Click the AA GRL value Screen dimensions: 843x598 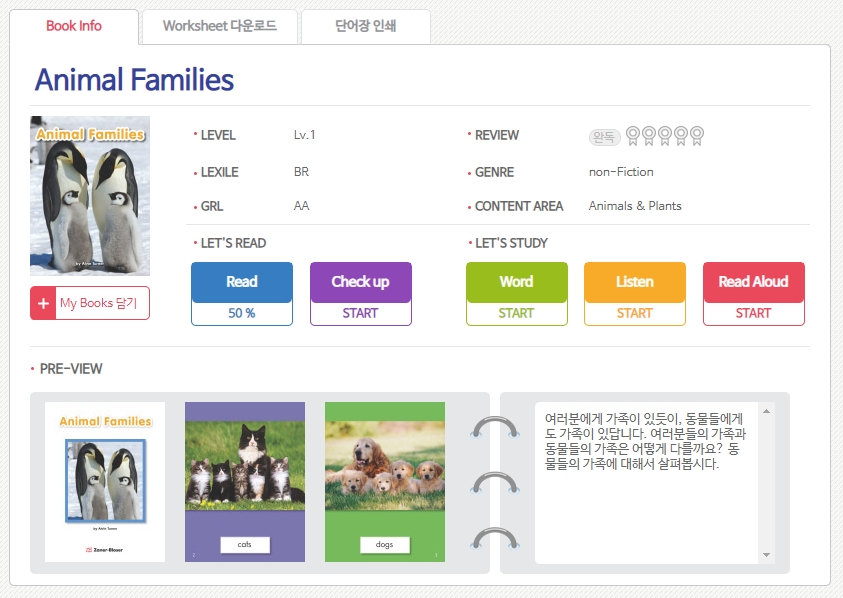301,205
